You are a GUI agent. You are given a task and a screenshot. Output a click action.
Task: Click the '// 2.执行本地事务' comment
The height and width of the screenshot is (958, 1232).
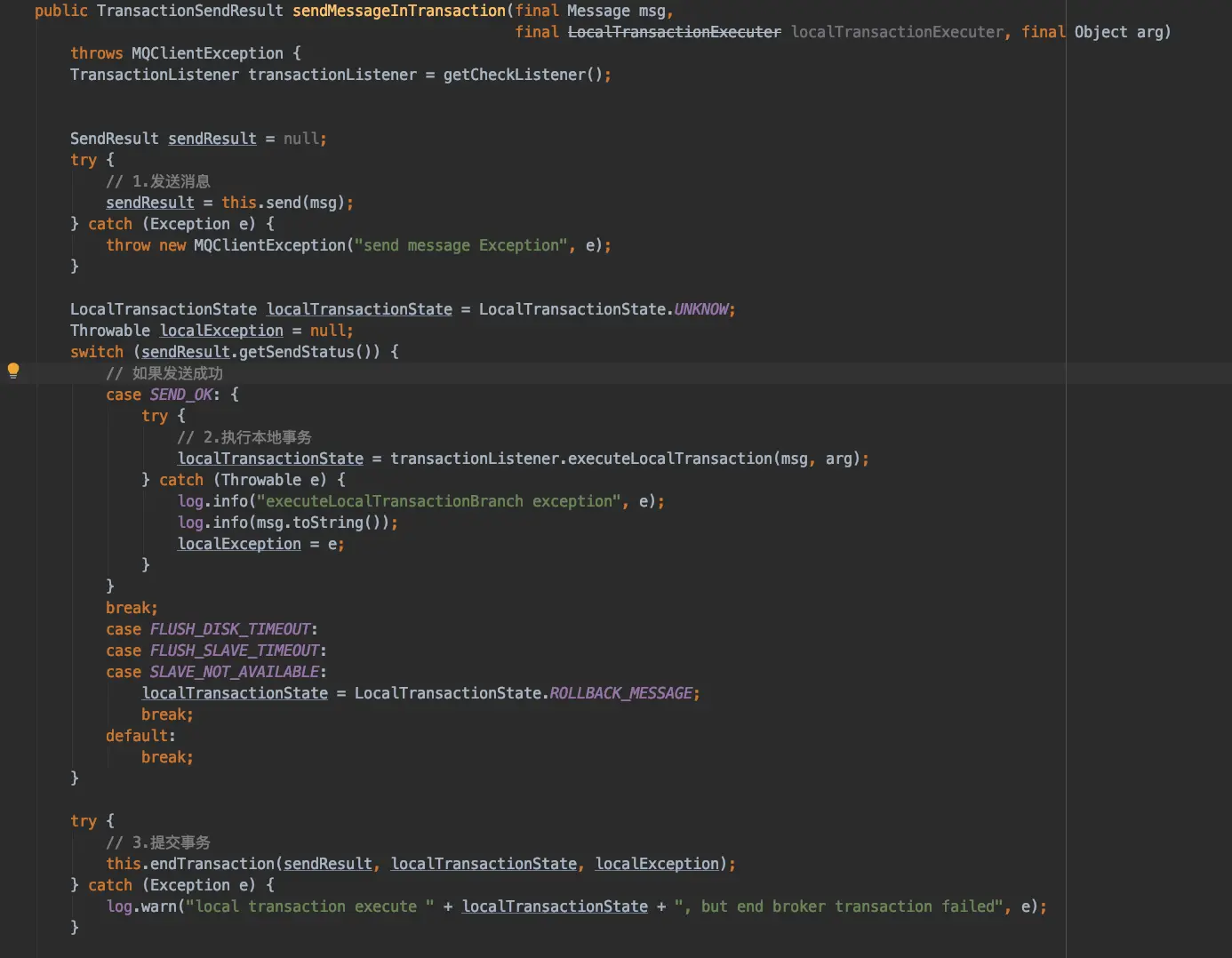point(244,437)
